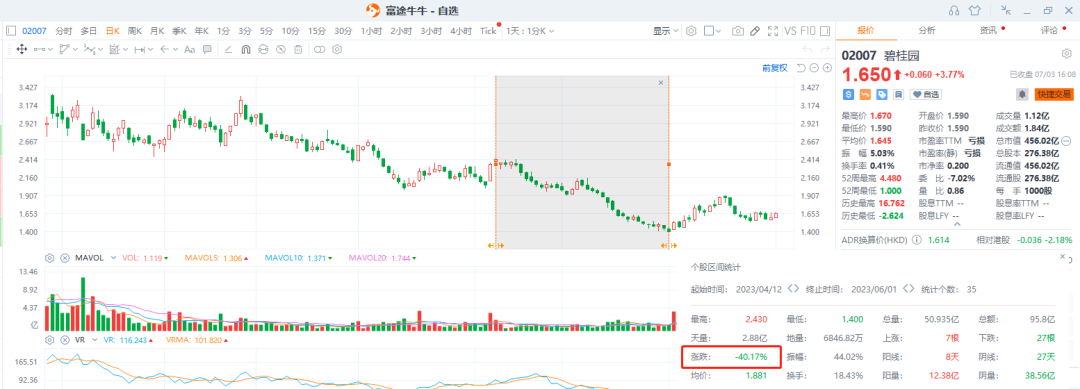Set a price alert with bell icon
The height and width of the screenshot is (389, 1080).
(x=1023, y=94)
